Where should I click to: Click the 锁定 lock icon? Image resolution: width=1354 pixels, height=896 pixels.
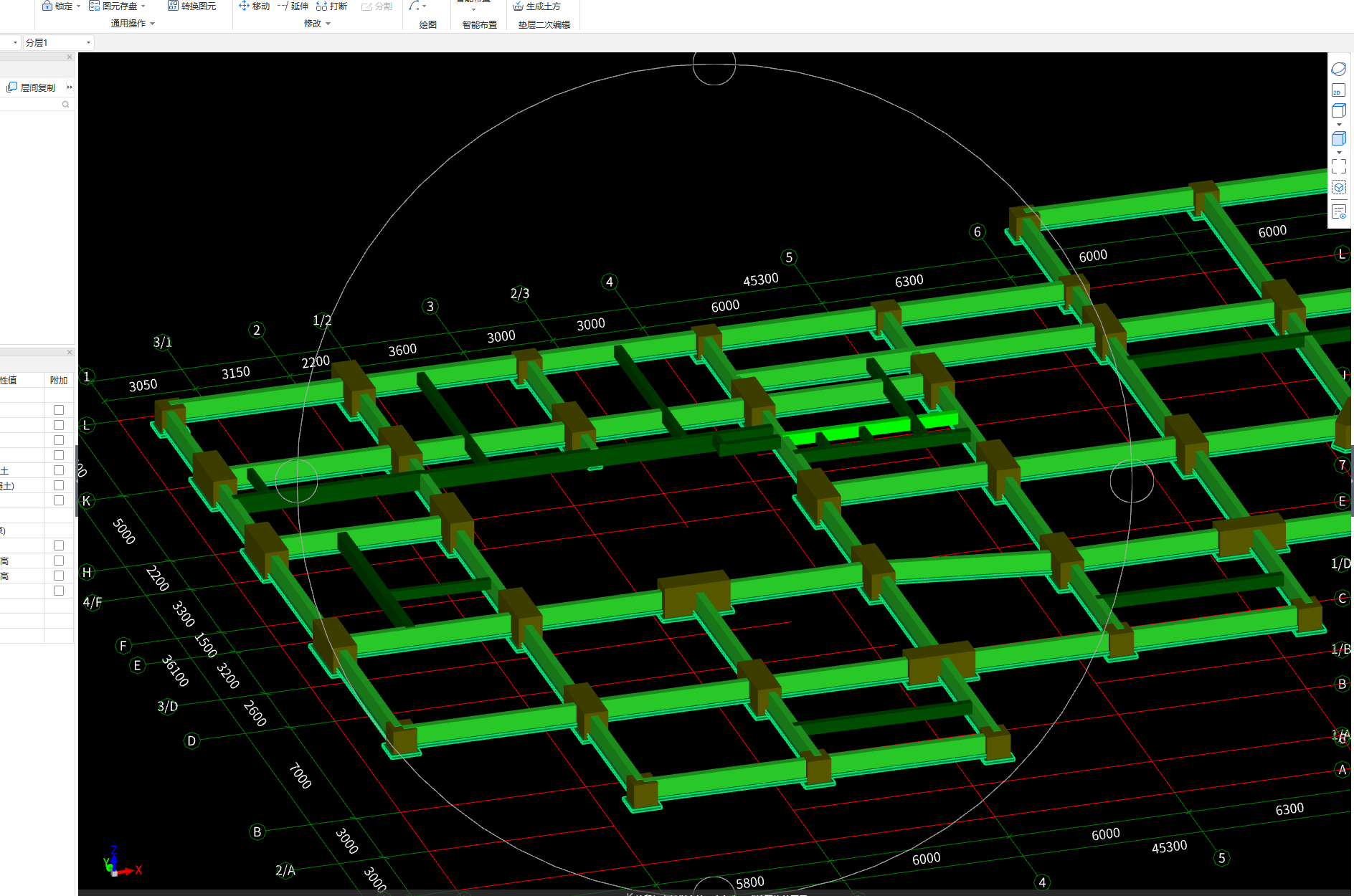pyautogui.click(x=47, y=6)
